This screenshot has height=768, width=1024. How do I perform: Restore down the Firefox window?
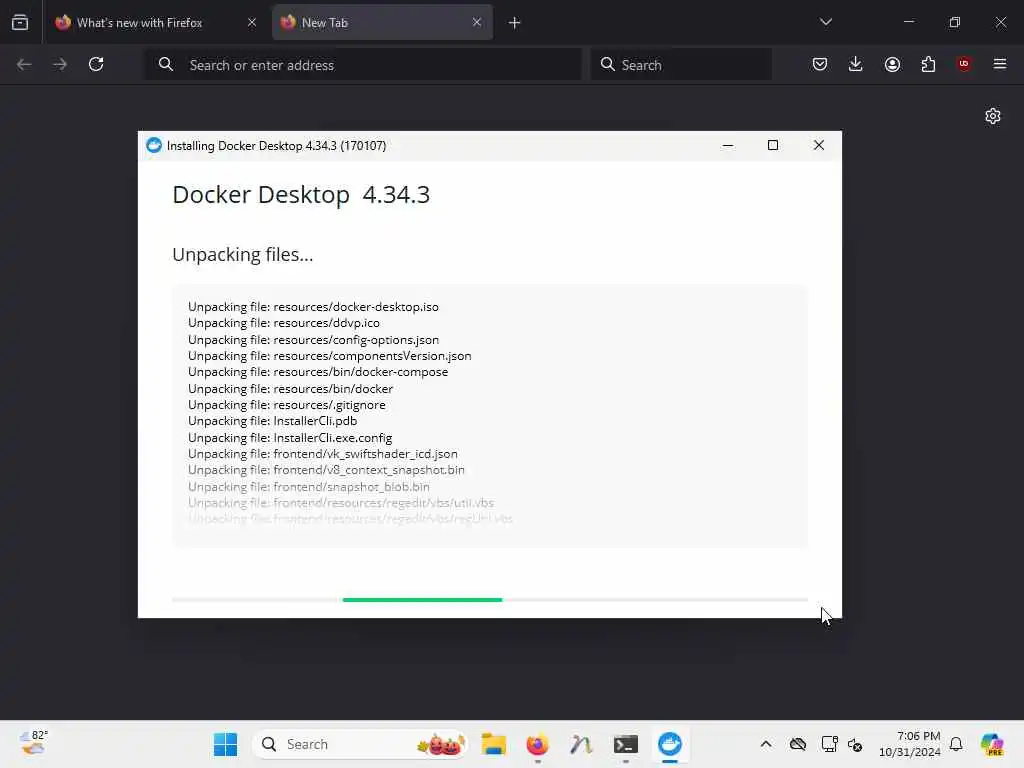955,22
